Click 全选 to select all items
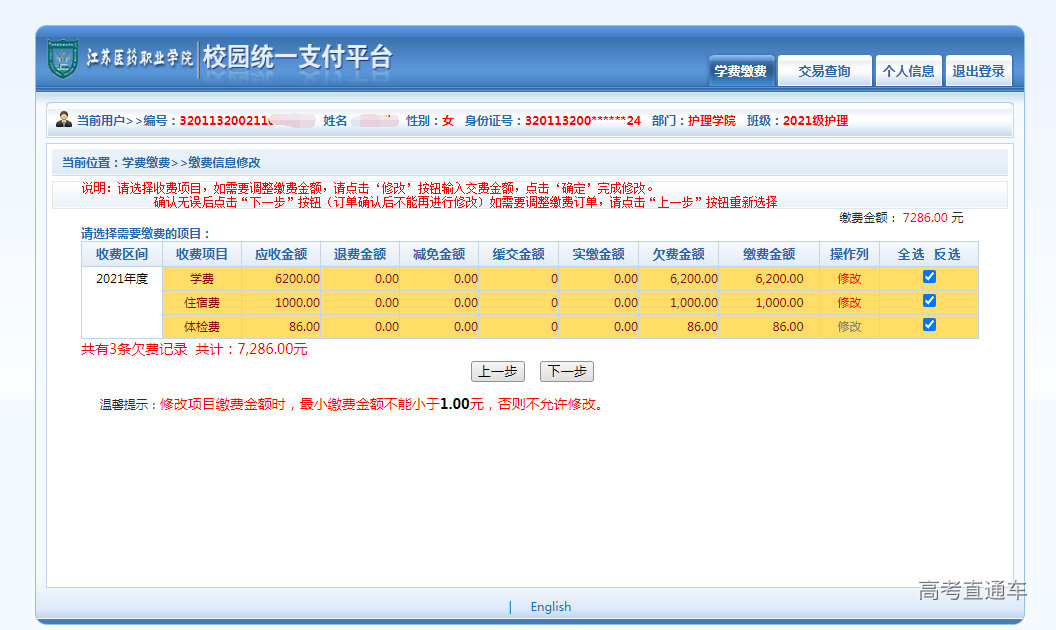Viewport: 1056px width, 630px height. (x=911, y=254)
